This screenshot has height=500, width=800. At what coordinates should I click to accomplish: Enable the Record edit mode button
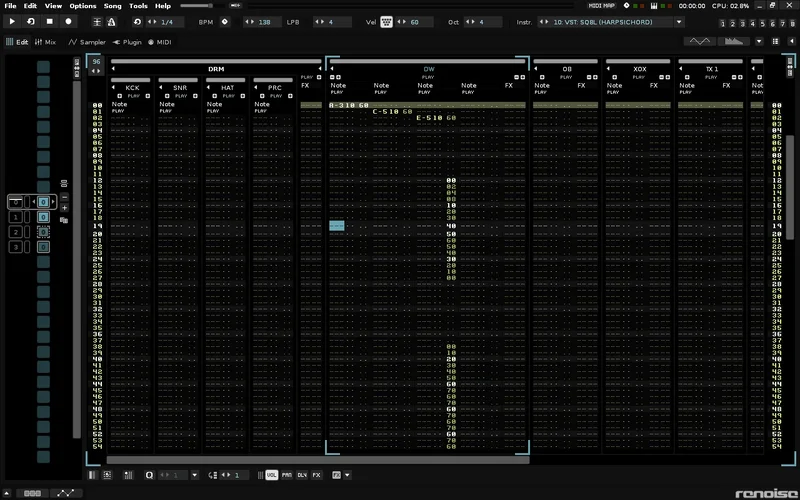pyautogui.click(x=69, y=21)
